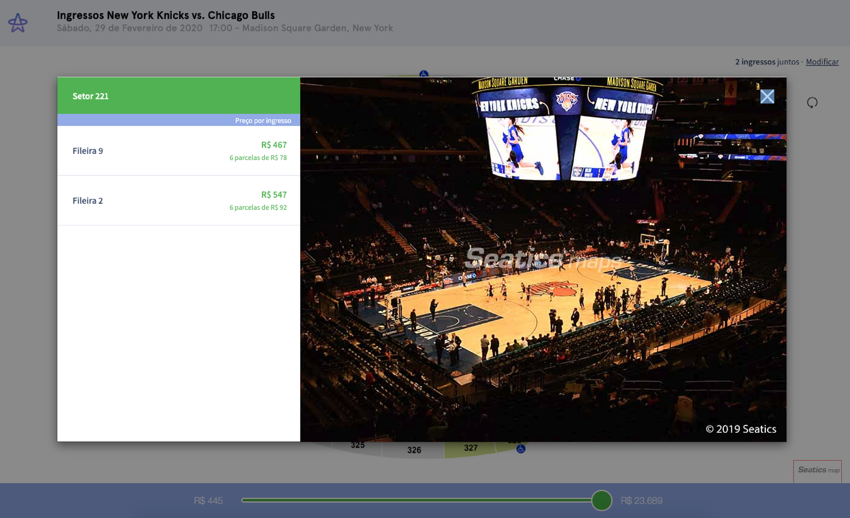This screenshot has width=850, height=518.
Task: Click the R$ 547 price
Action: [x=274, y=195]
